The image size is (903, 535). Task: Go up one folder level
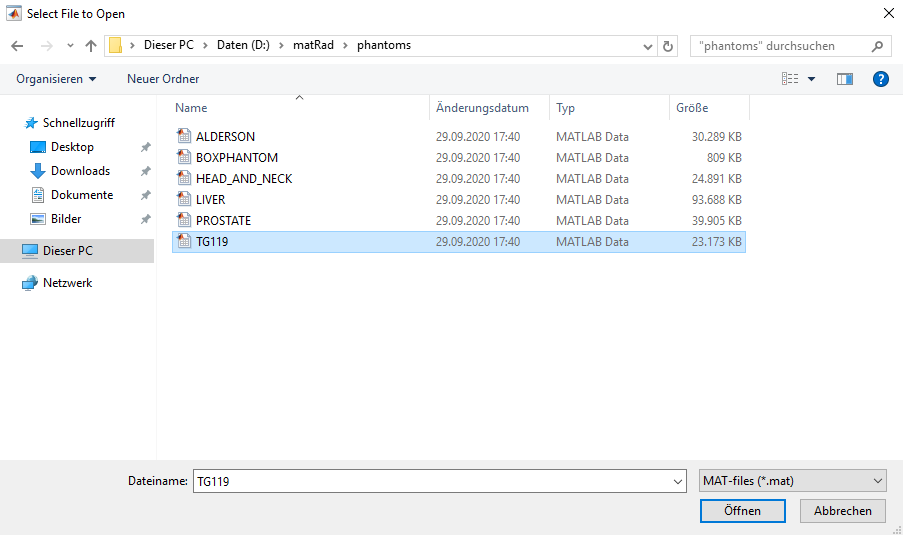pyautogui.click(x=91, y=46)
